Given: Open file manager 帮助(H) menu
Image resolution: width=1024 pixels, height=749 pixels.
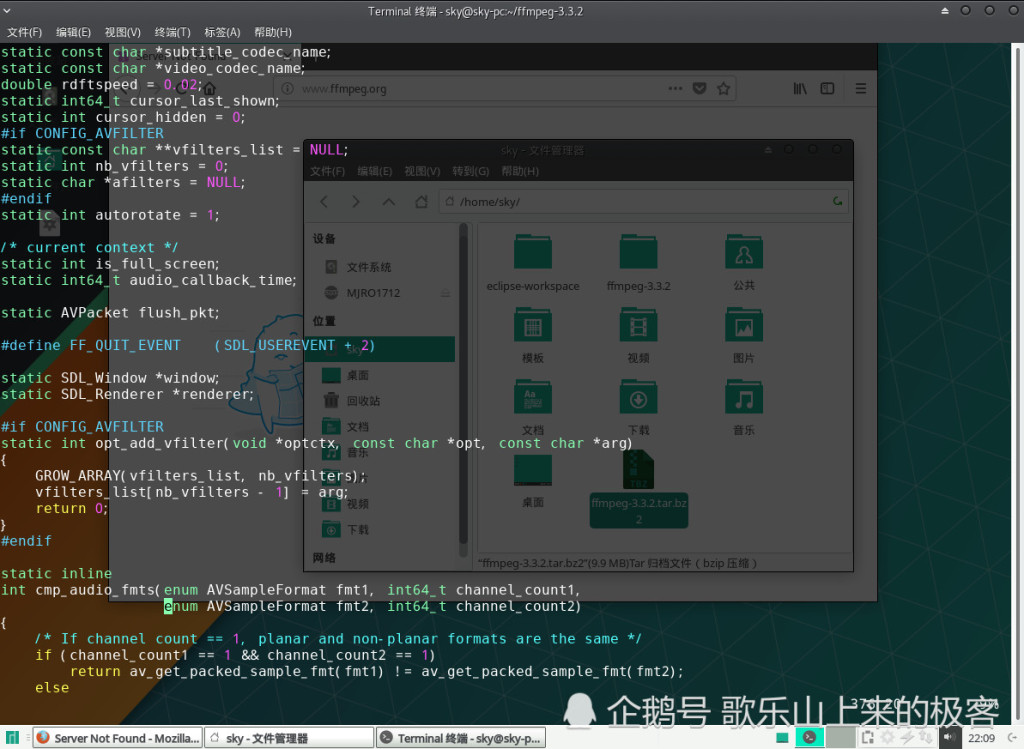Looking at the screenshot, I should point(520,171).
